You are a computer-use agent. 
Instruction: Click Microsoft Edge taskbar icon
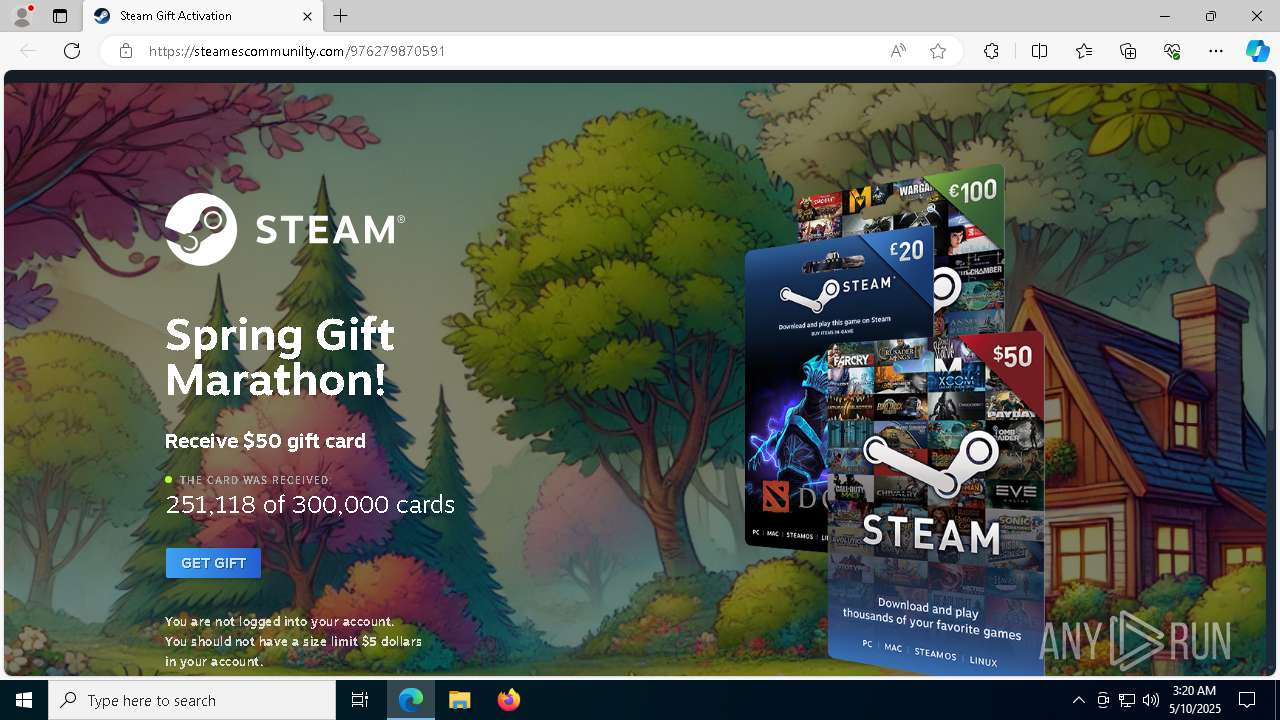click(411, 700)
